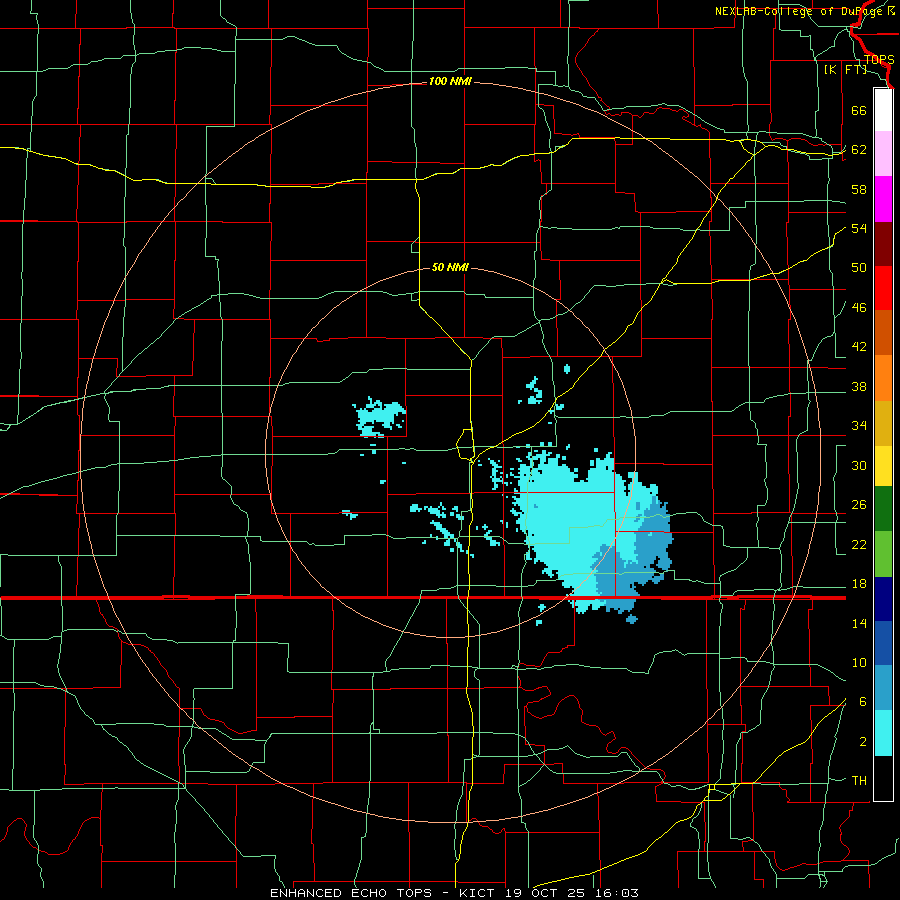The image size is (900, 900).
Task: Select the steel blue legend swatch
Action: coord(883,688)
